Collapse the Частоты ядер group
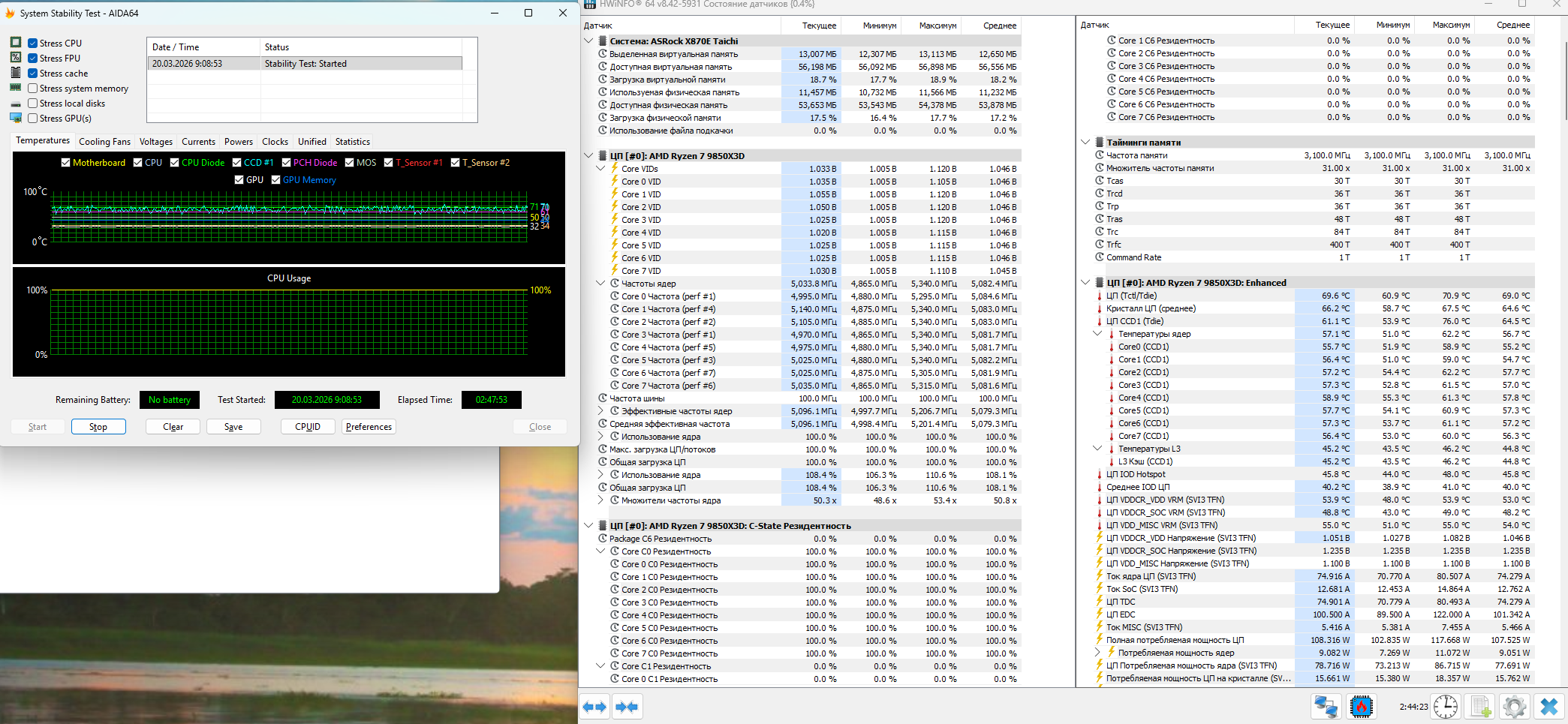 600,283
